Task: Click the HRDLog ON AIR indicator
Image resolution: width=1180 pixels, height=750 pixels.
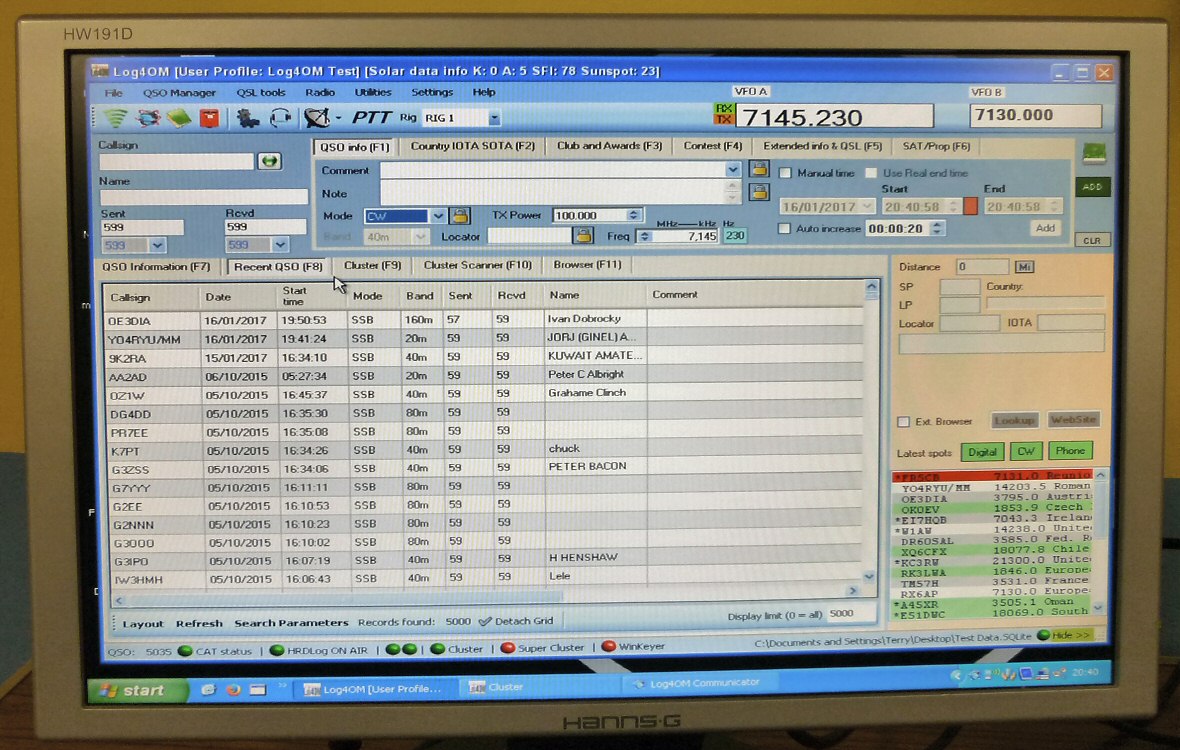Action: 276,650
